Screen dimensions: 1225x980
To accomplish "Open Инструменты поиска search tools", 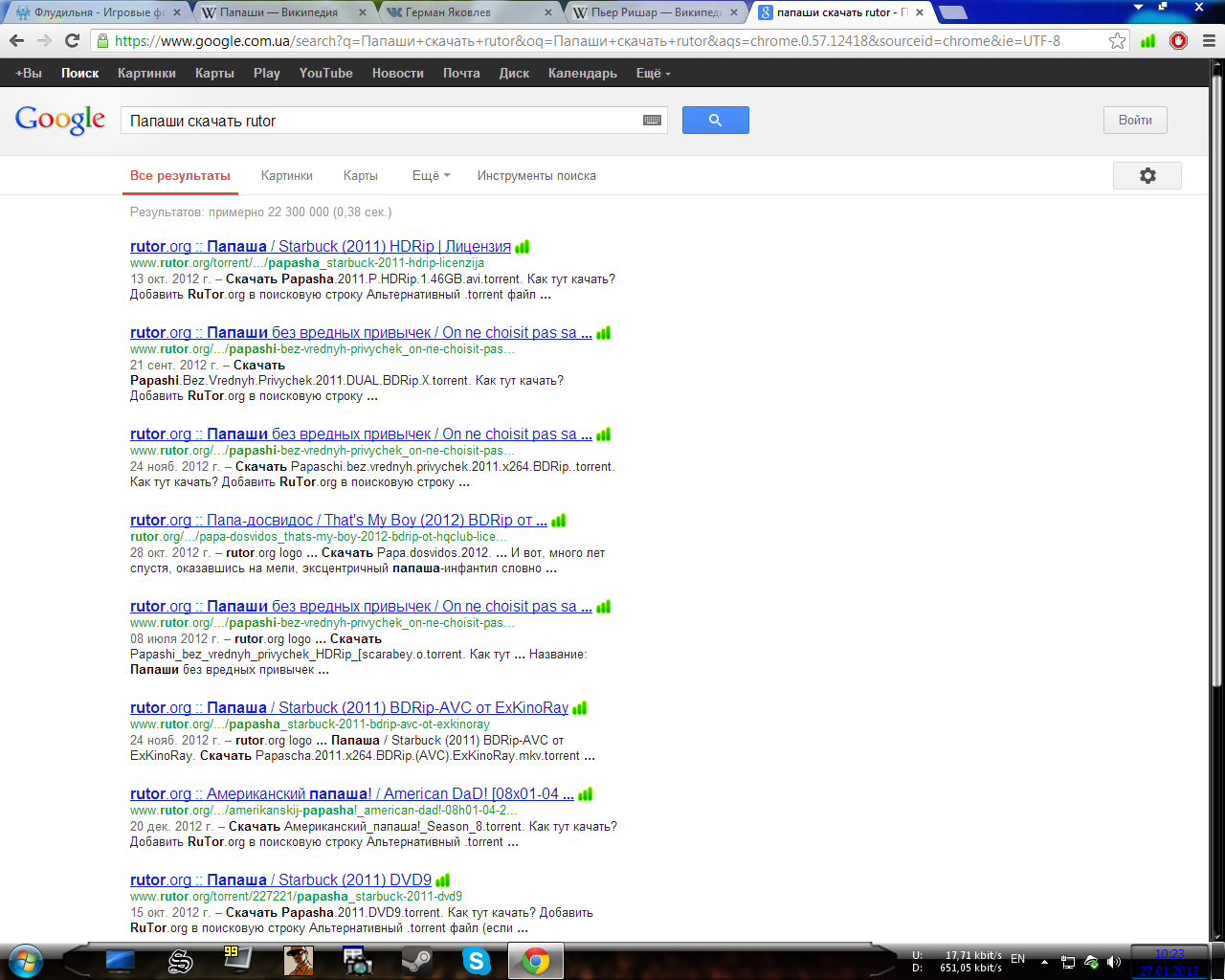I will point(537,175).
